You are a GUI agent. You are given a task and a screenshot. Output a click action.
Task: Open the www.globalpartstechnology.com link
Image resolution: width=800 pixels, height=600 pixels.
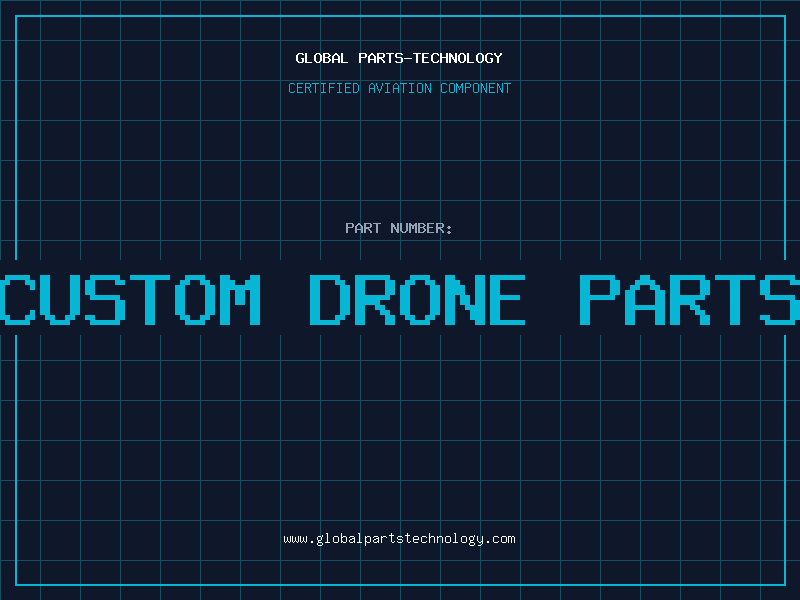(399, 539)
